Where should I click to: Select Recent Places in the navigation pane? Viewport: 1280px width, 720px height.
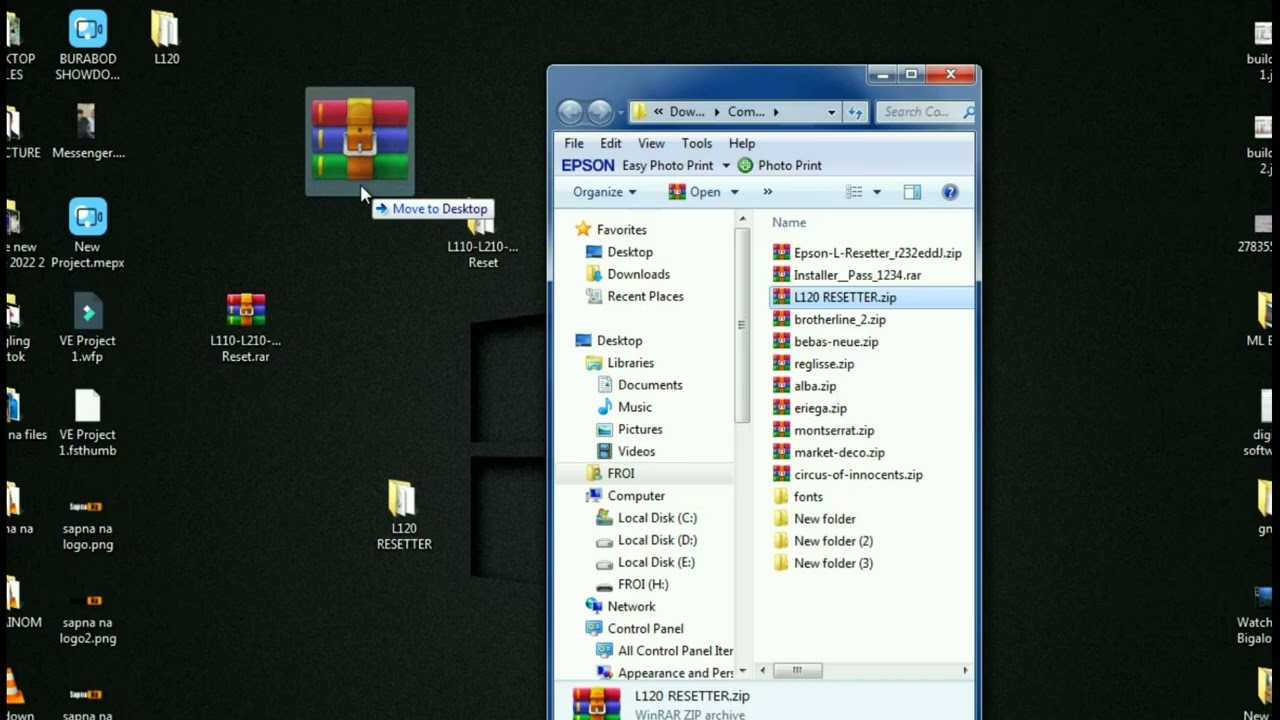[x=634, y=296]
